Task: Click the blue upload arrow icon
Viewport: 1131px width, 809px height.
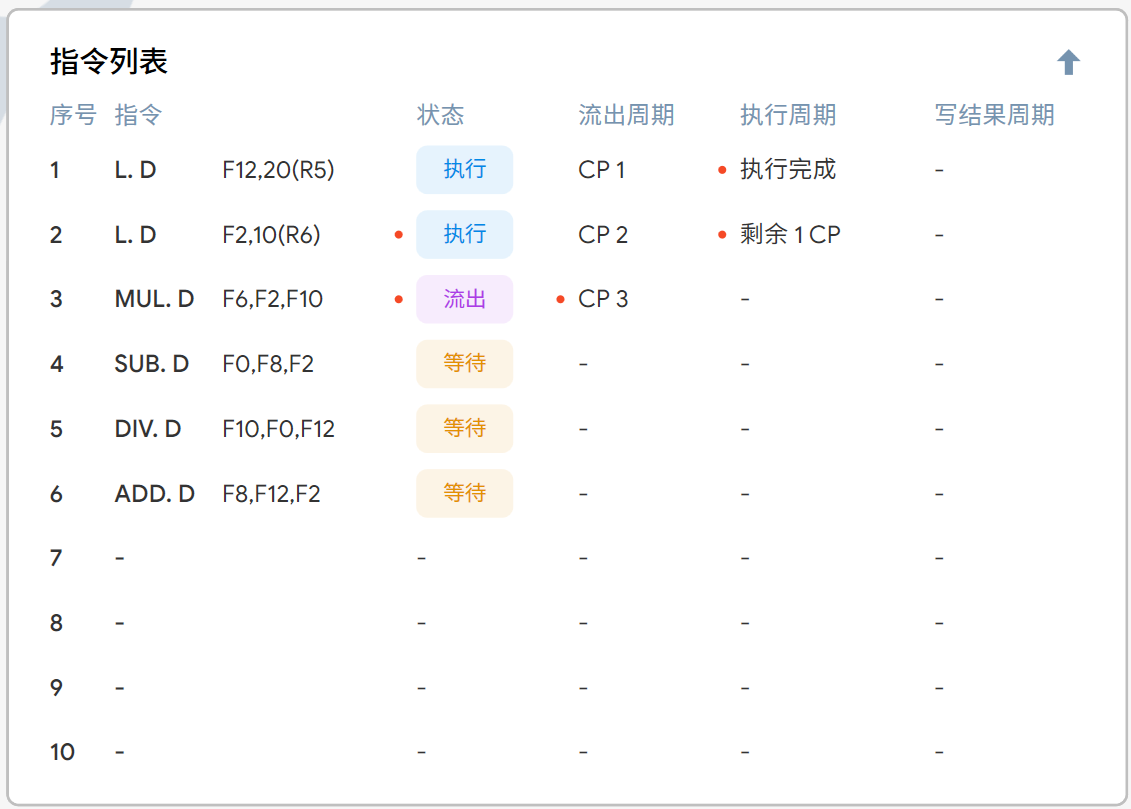Action: coord(1069,61)
